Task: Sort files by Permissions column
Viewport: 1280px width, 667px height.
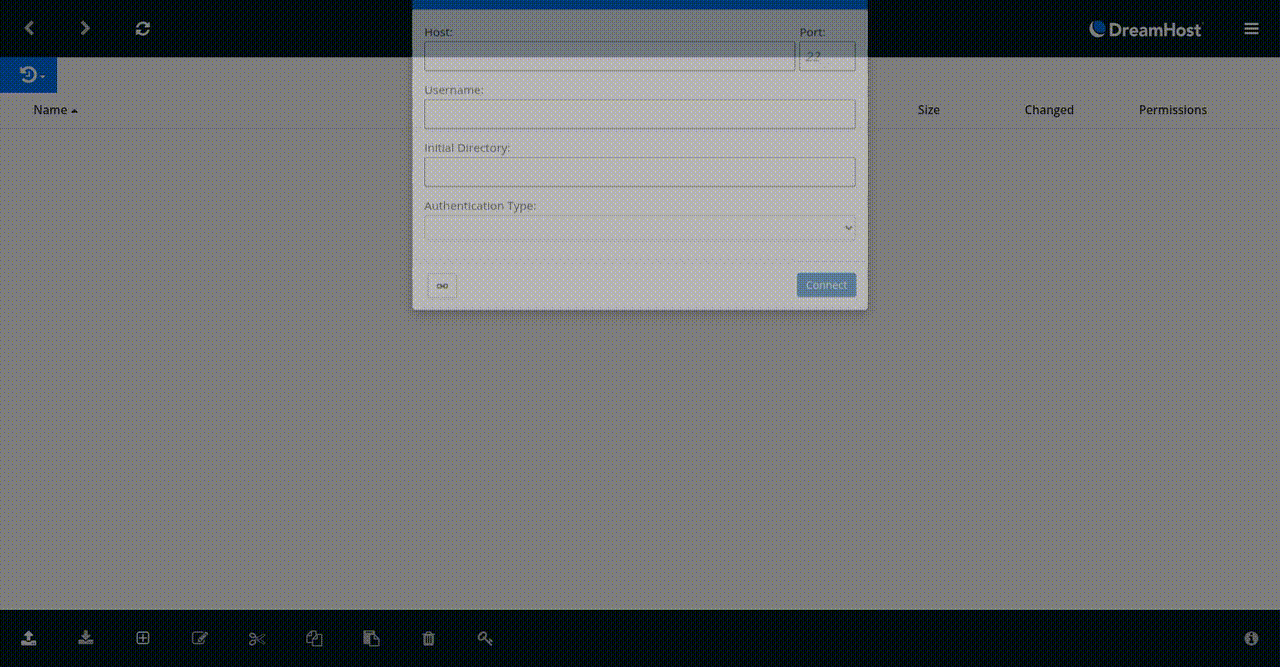Action: tap(1172, 110)
